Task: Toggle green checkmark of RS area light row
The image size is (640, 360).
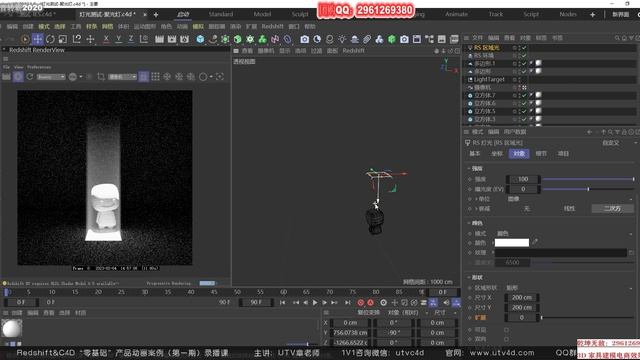Action: 524,48
